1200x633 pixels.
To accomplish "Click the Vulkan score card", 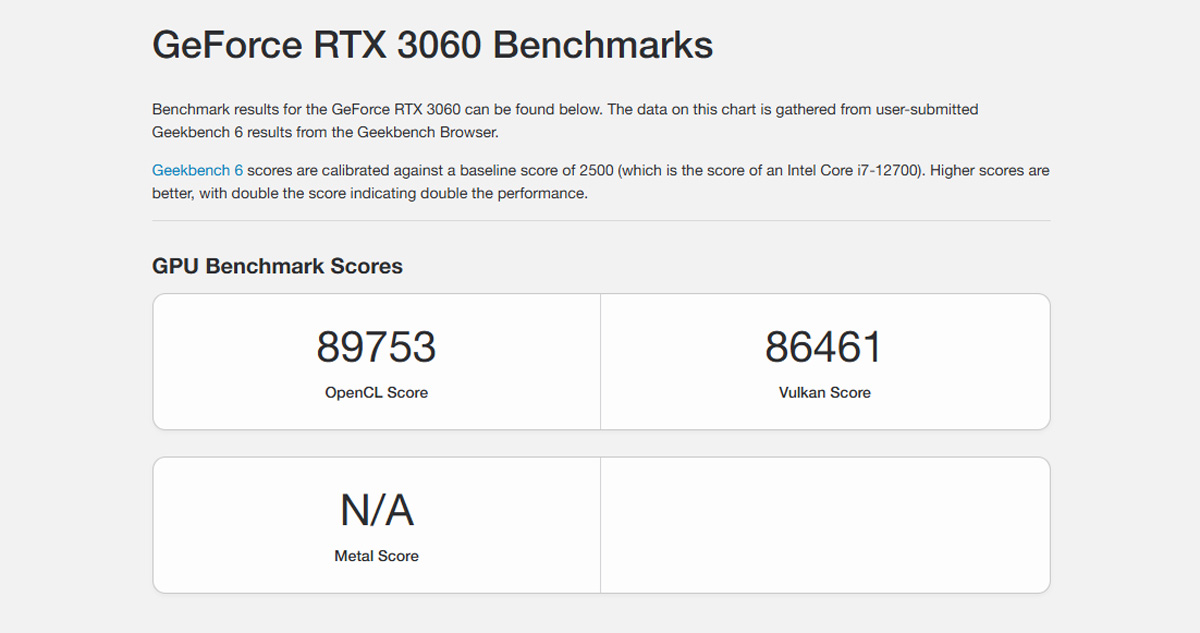I will tap(825, 361).
